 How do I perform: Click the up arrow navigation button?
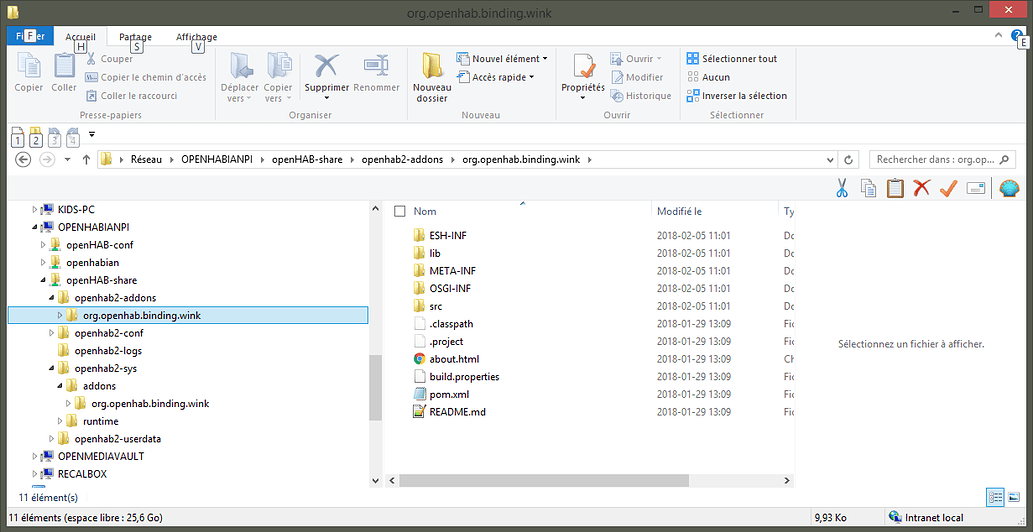point(87,160)
